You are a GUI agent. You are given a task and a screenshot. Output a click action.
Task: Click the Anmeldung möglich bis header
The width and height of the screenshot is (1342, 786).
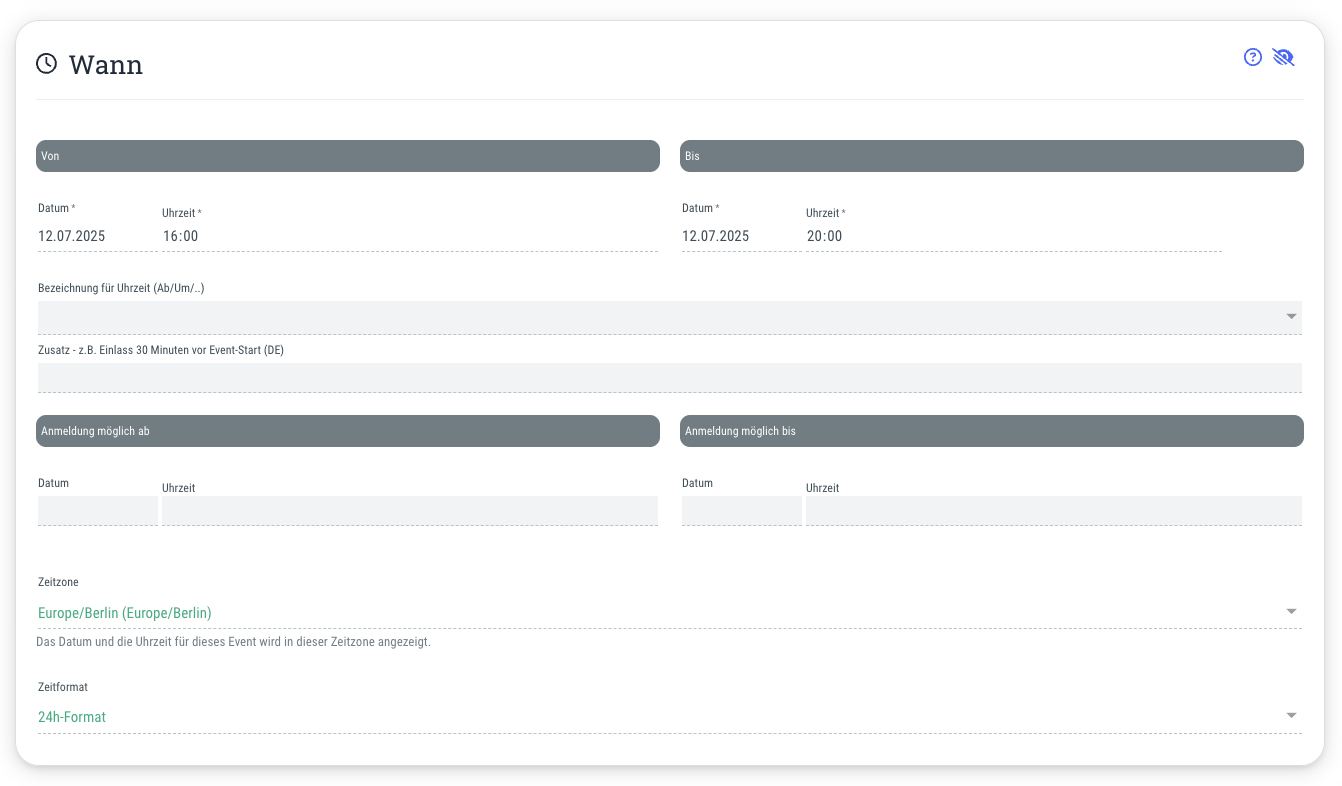point(992,431)
